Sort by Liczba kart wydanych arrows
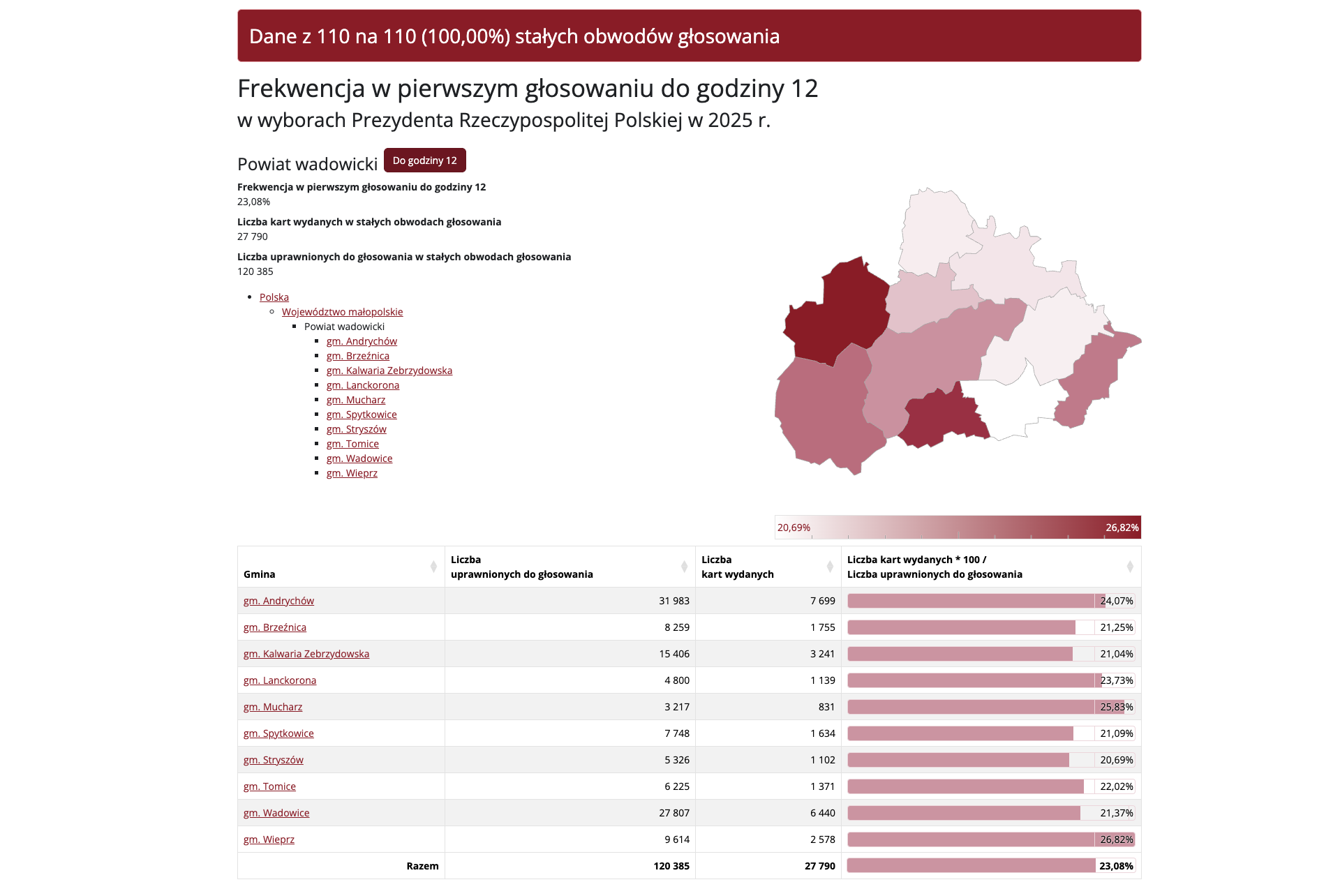 830,567
